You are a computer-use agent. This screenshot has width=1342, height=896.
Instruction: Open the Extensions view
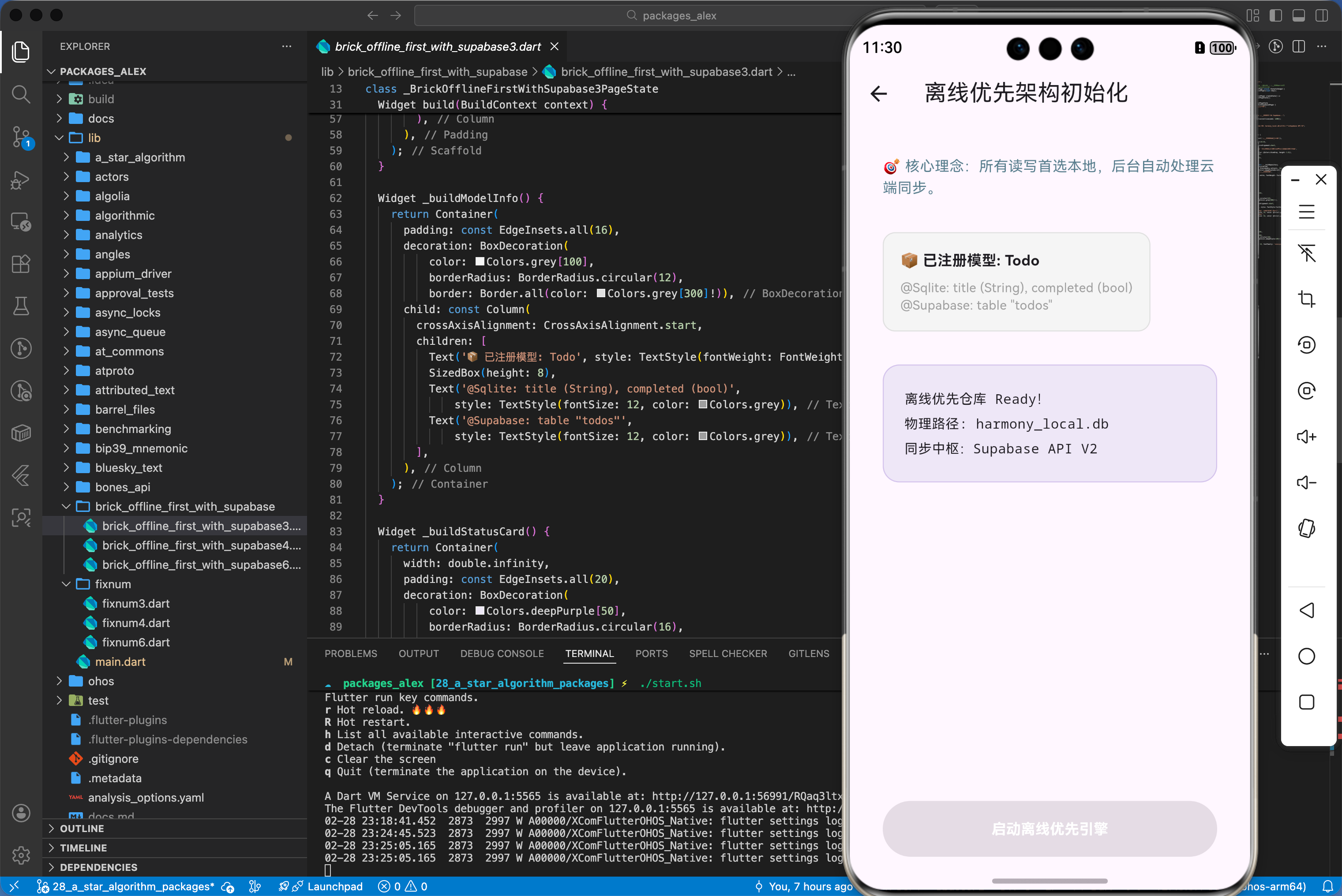point(21,263)
